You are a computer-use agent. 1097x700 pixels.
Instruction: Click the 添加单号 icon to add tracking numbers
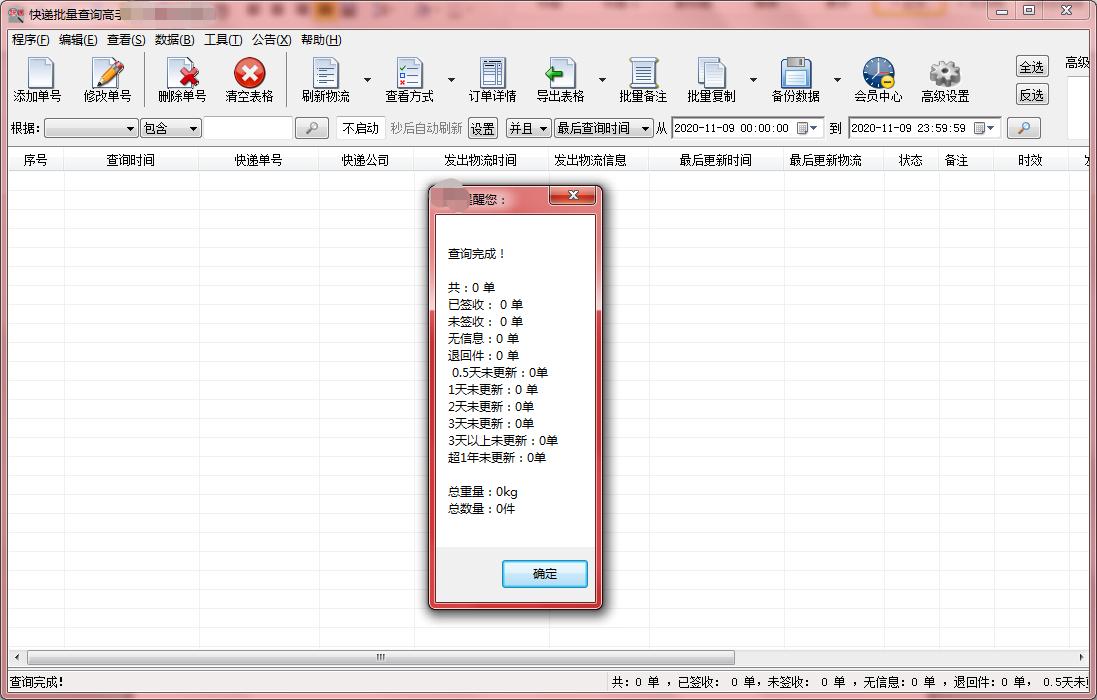point(38,78)
